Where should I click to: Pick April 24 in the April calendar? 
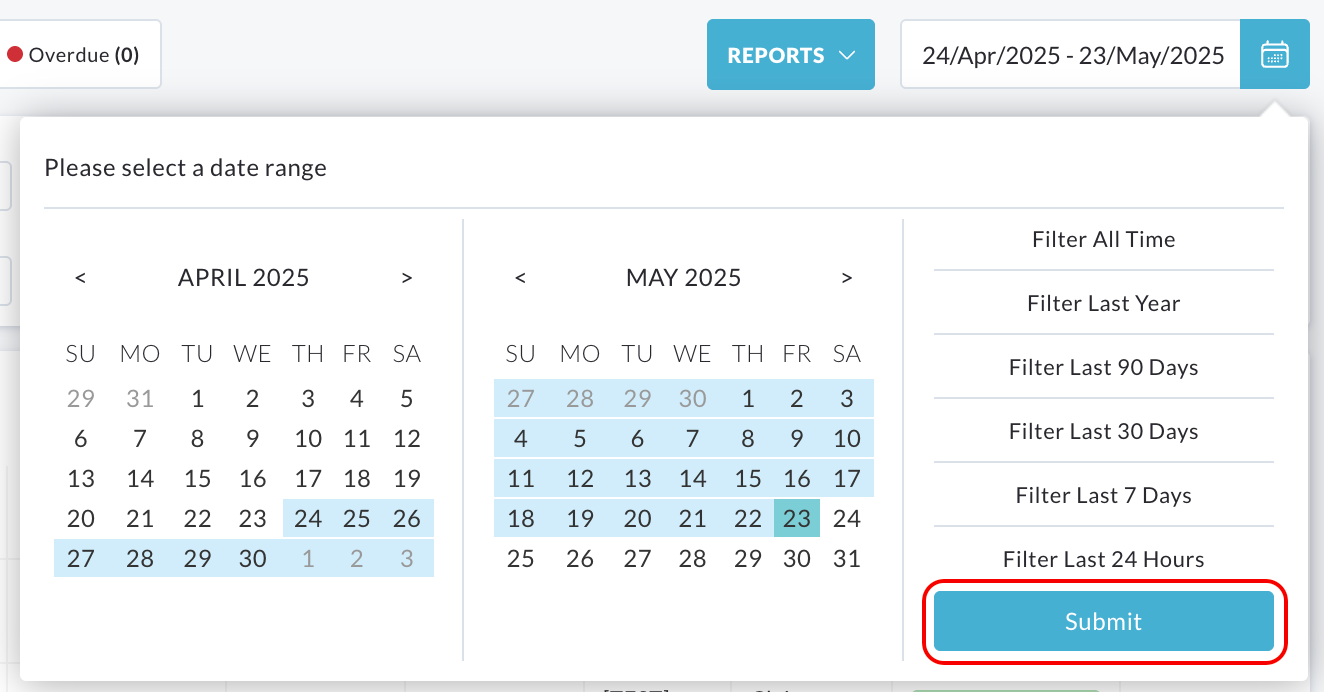308,518
